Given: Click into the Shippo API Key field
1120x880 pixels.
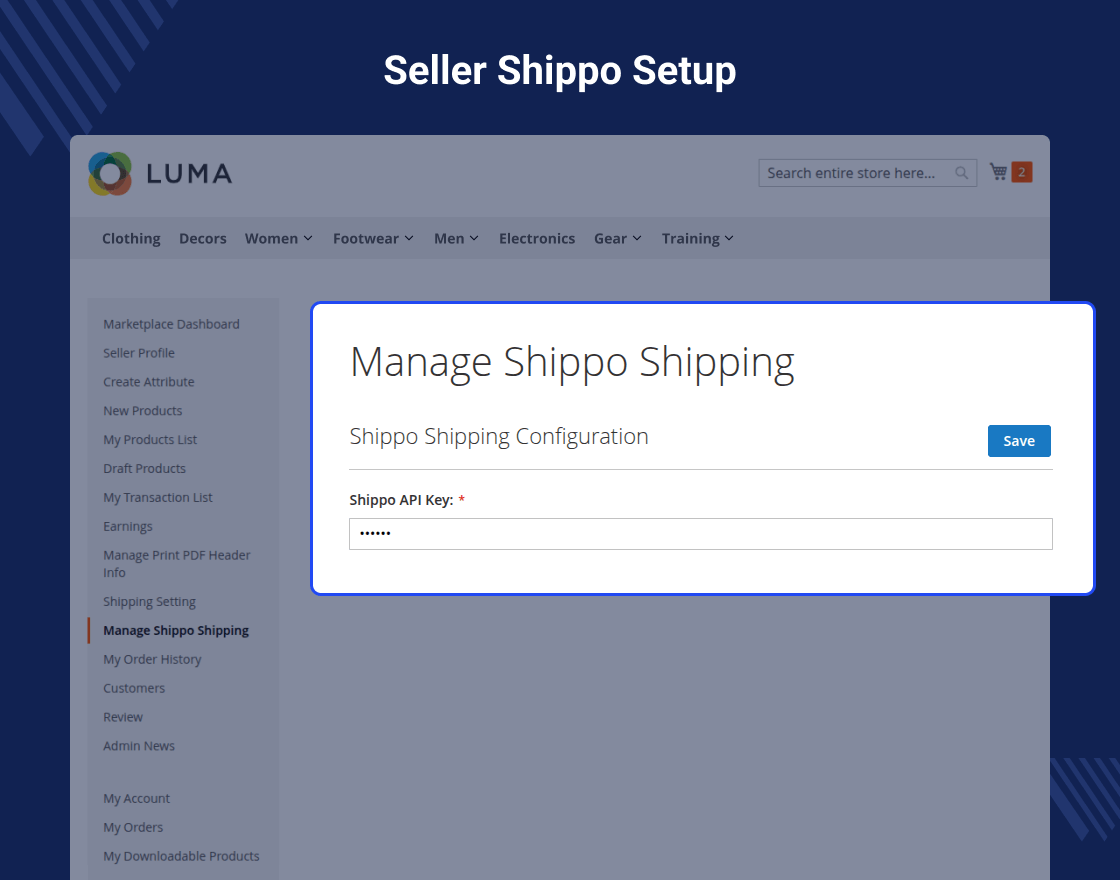Looking at the screenshot, I should tap(701, 534).
